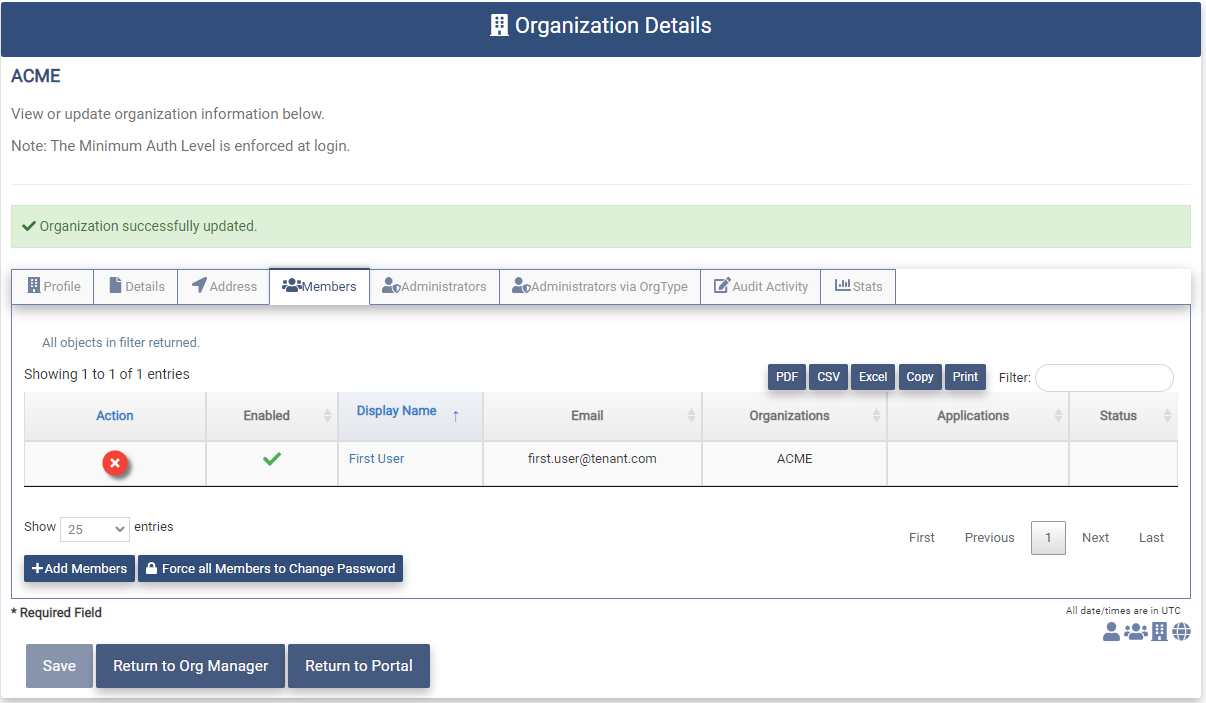Click the building icon at bottom right
The image size is (1206, 703).
(1160, 632)
